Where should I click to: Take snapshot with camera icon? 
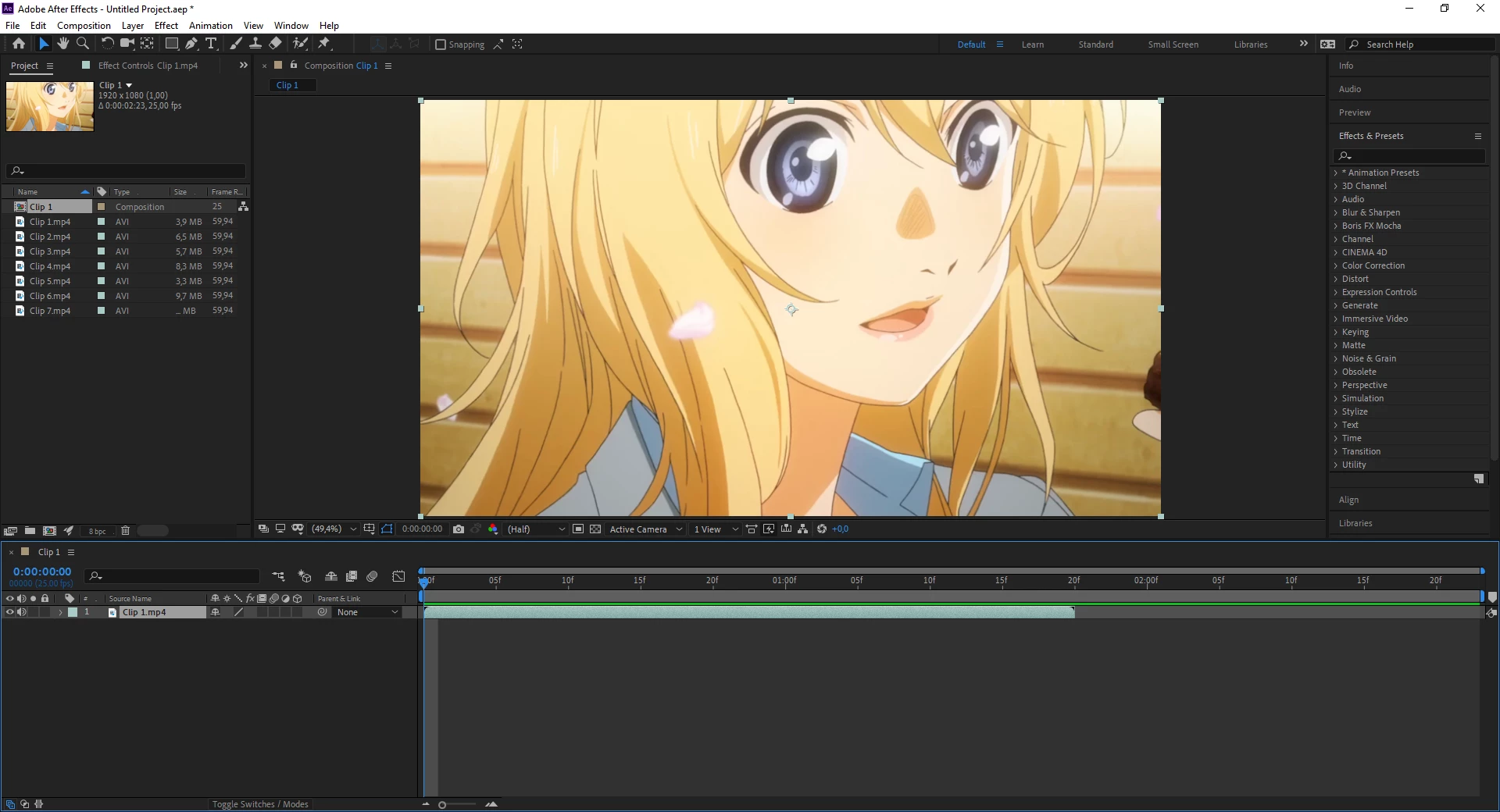click(x=459, y=529)
